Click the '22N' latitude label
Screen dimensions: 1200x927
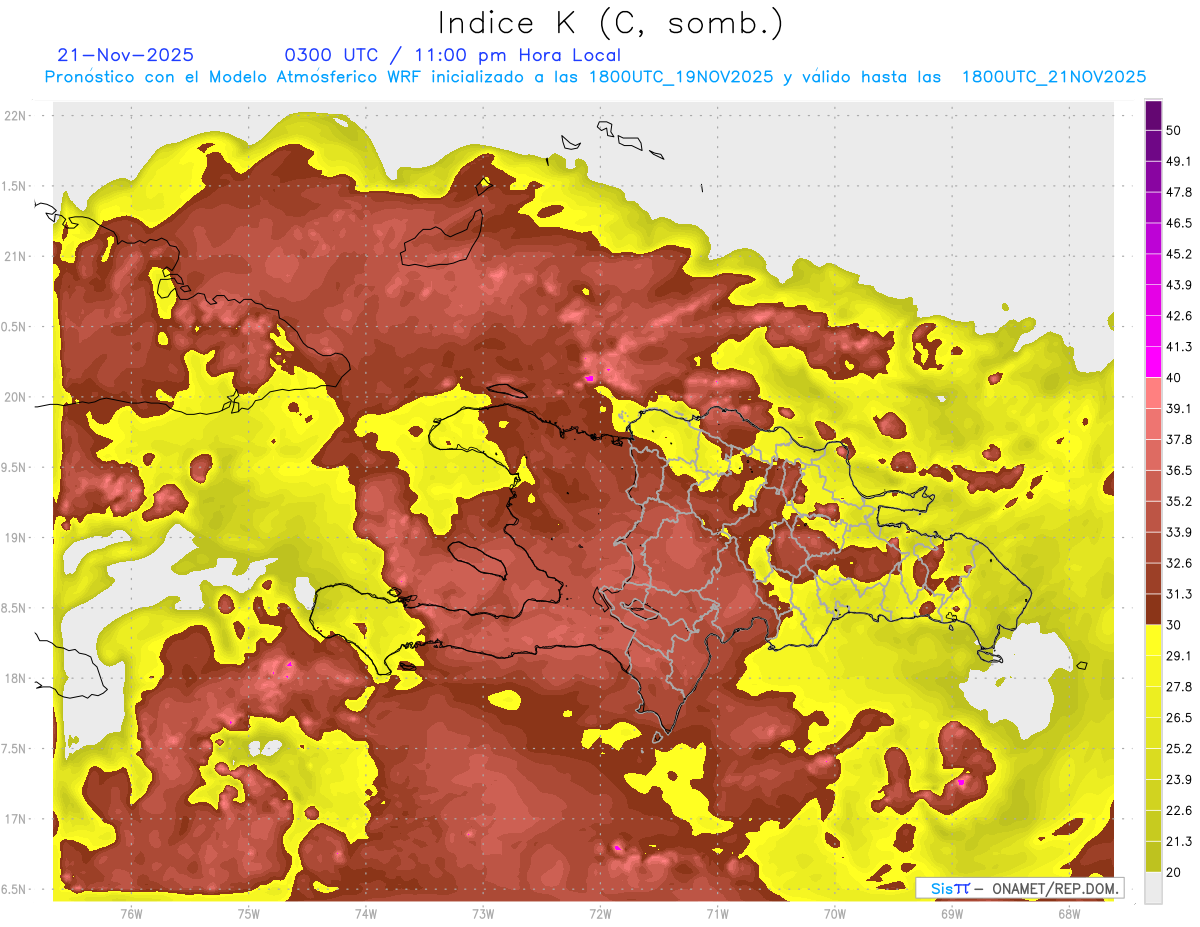tap(16, 116)
